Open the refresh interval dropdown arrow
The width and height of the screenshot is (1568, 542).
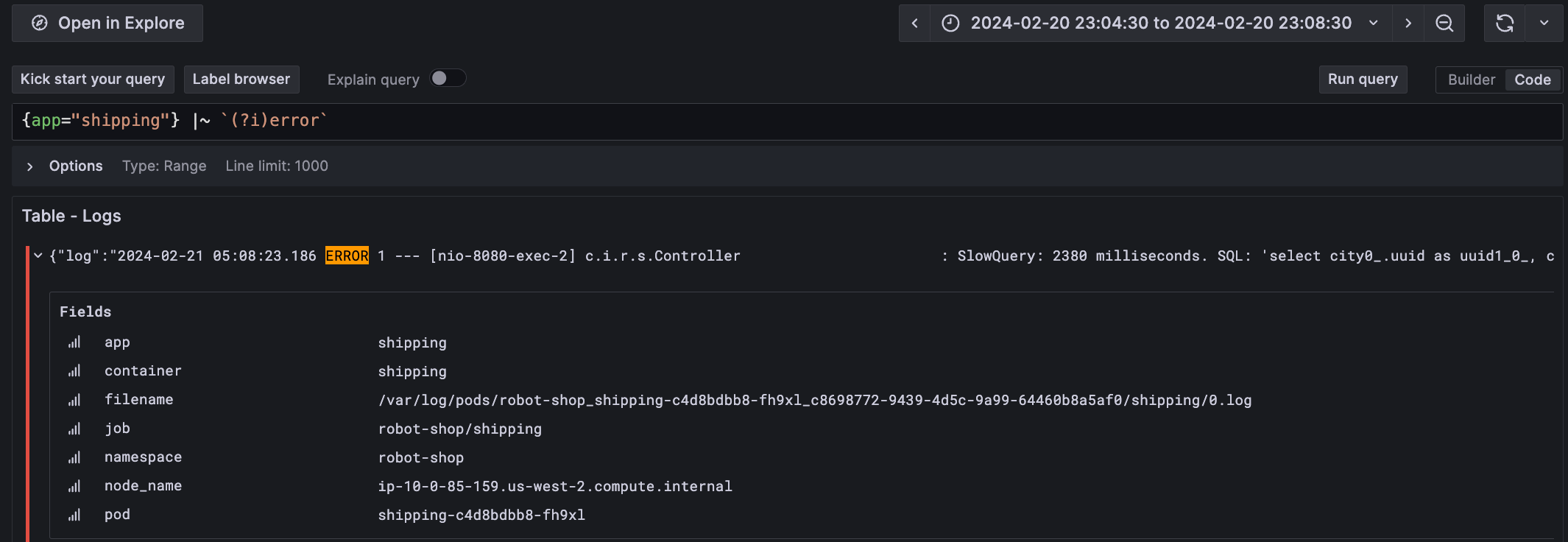point(1544,24)
